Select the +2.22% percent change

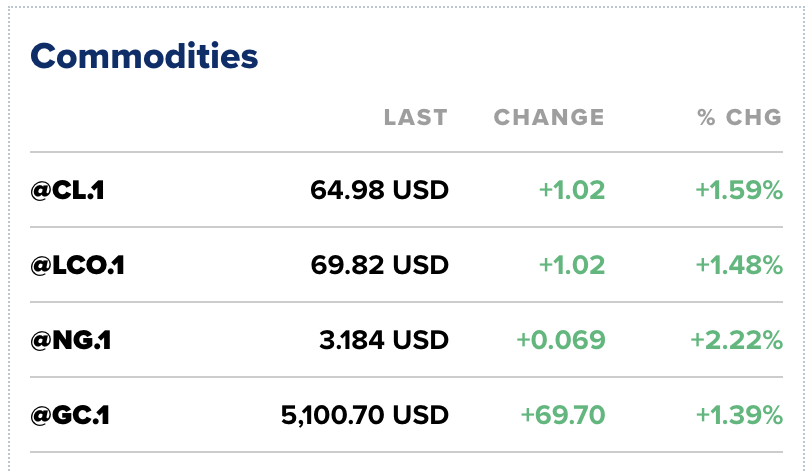pyautogui.click(x=736, y=340)
